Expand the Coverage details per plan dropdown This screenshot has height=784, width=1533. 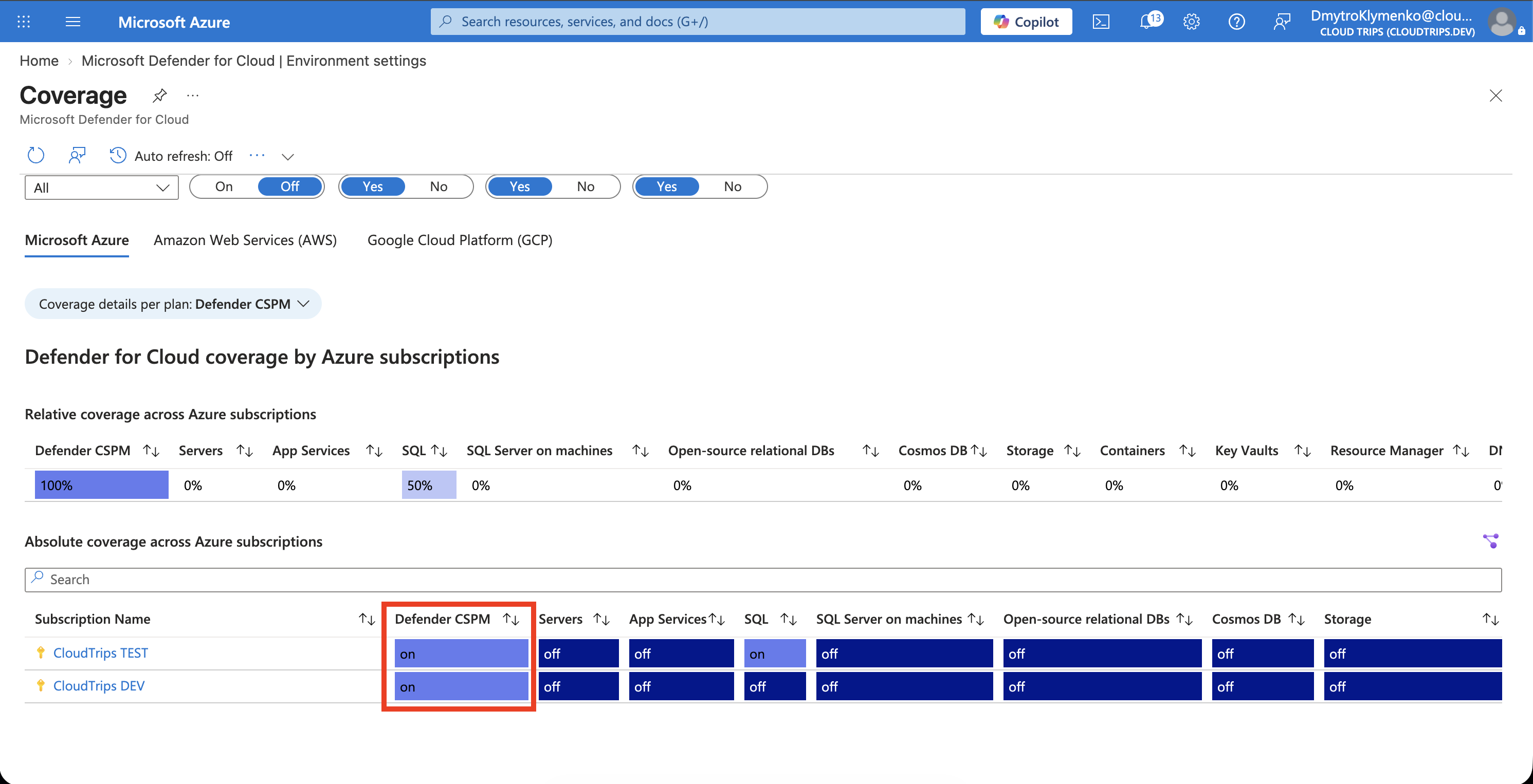(x=173, y=304)
